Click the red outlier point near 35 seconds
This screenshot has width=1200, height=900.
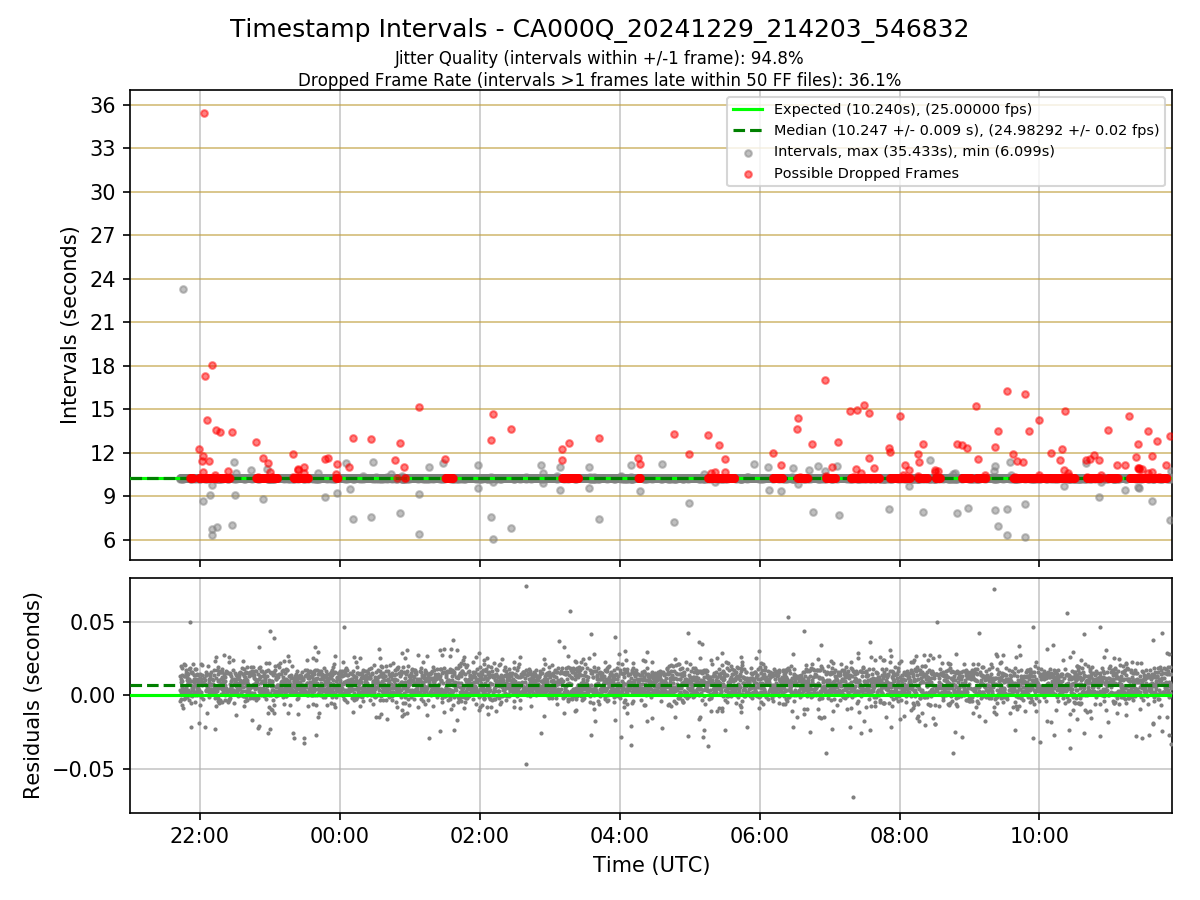click(x=204, y=113)
